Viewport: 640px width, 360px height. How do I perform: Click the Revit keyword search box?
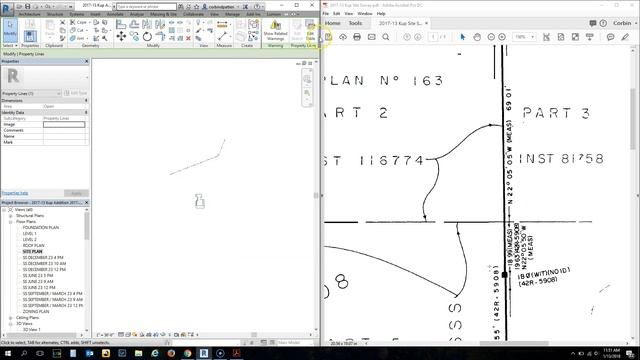point(146,7)
